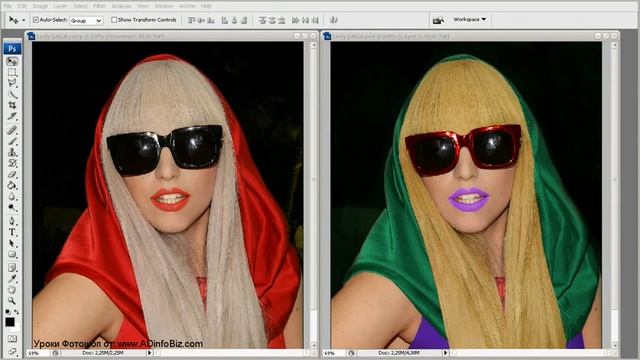
Task: Click Align top edges icon
Action: click(x=191, y=20)
